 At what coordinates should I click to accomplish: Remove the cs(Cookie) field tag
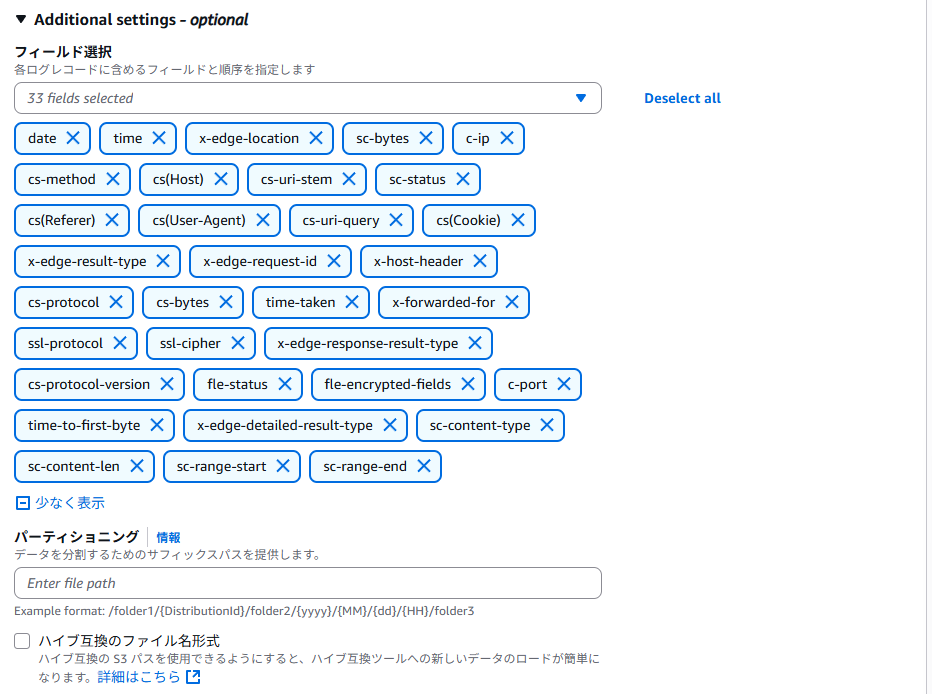point(518,220)
